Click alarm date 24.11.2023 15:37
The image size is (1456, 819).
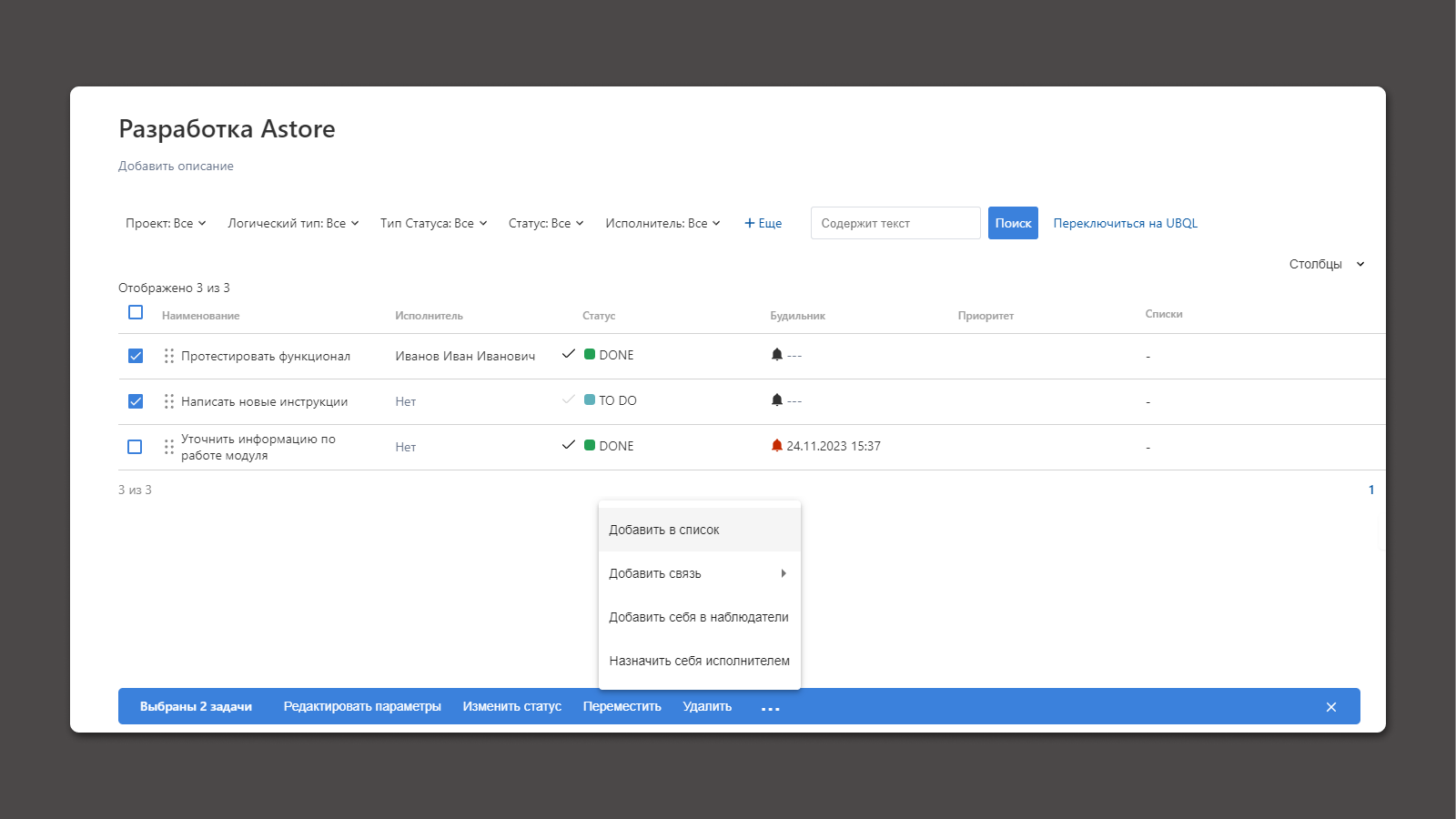(834, 446)
